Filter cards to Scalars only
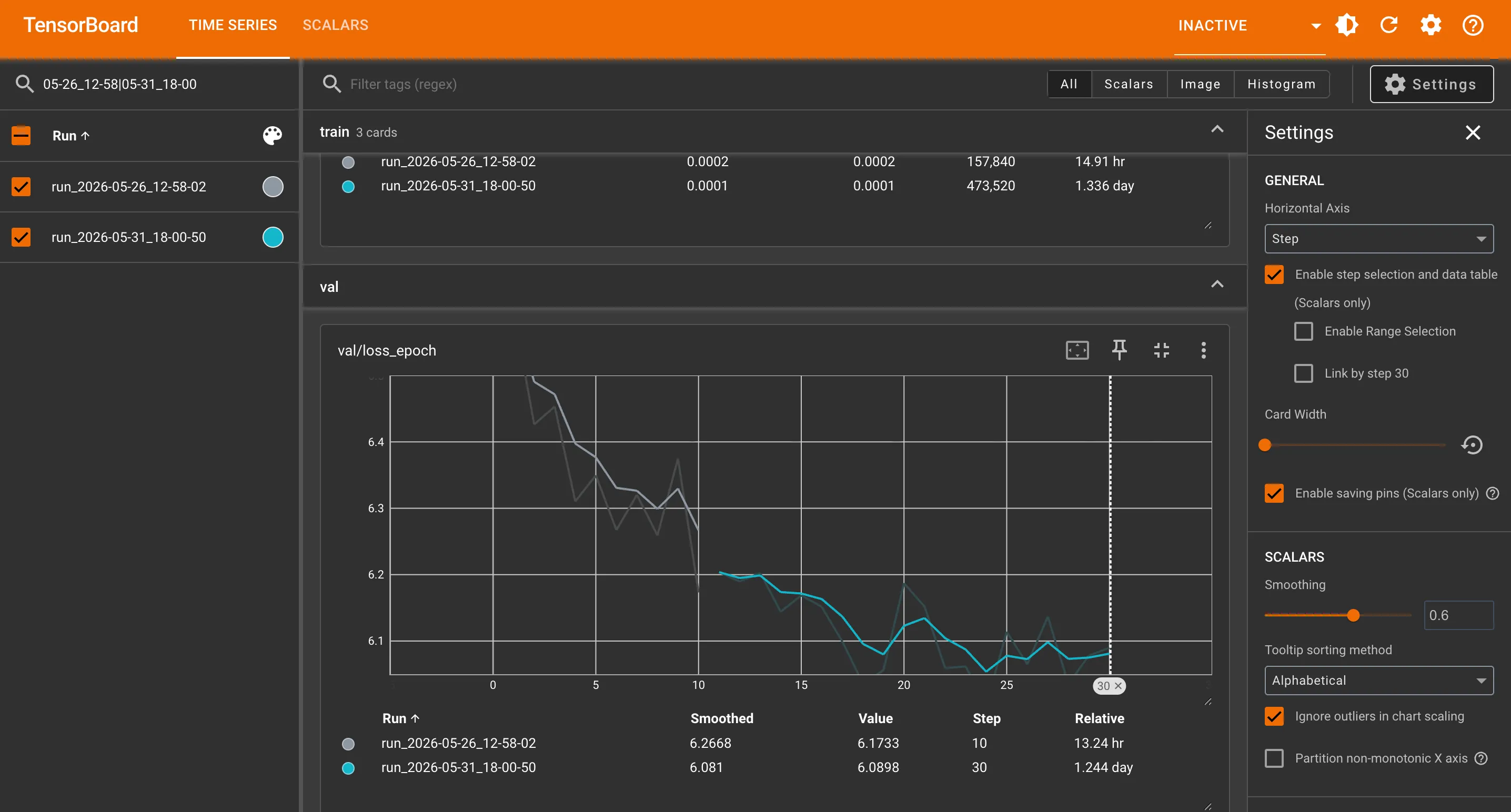Image resolution: width=1511 pixels, height=812 pixels. (x=1129, y=84)
